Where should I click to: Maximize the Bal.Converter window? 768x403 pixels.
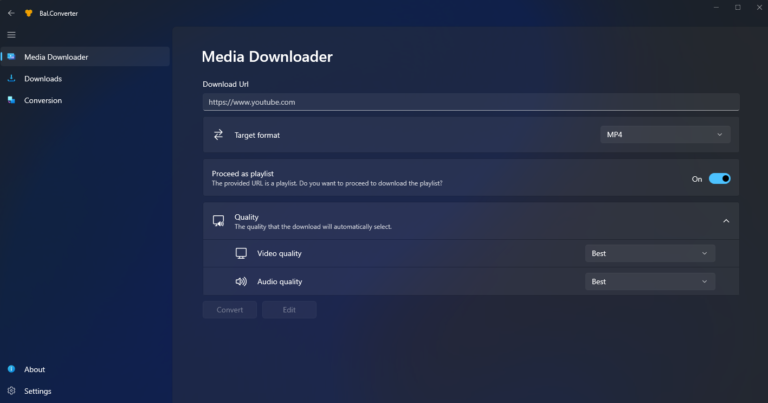[x=738, y=8]
